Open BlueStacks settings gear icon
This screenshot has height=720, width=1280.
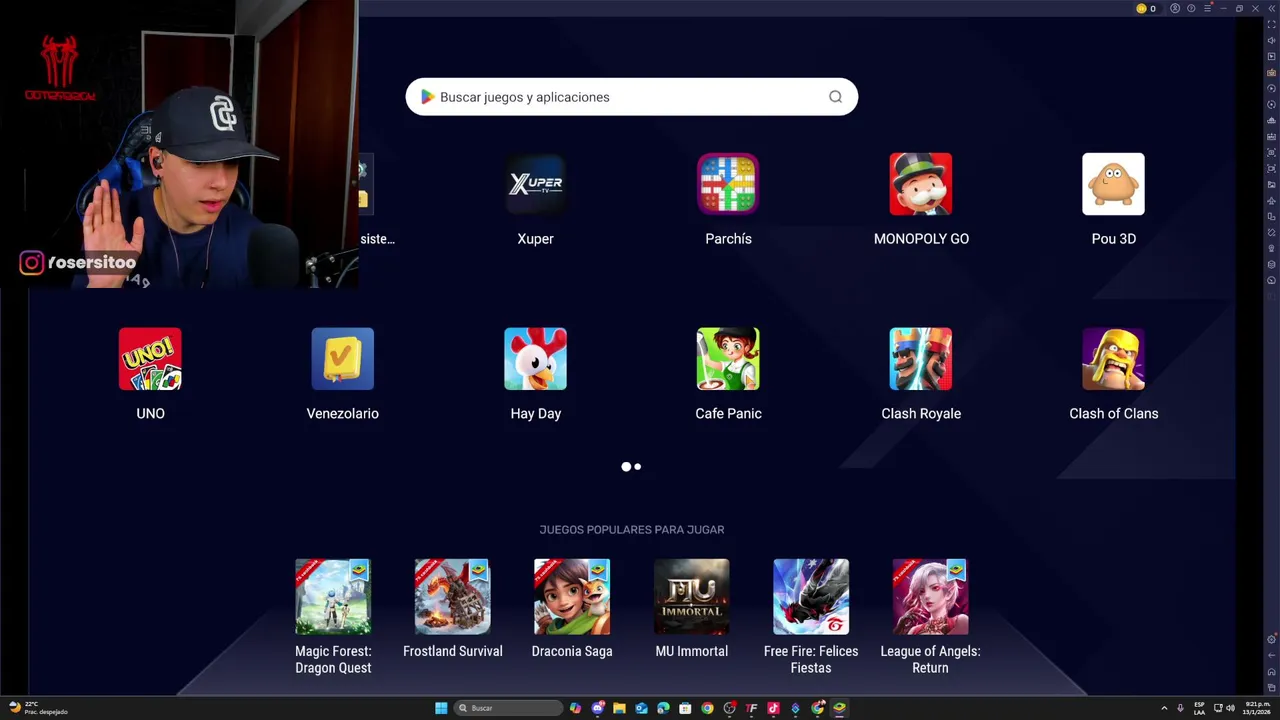[x=1272, y=639]
